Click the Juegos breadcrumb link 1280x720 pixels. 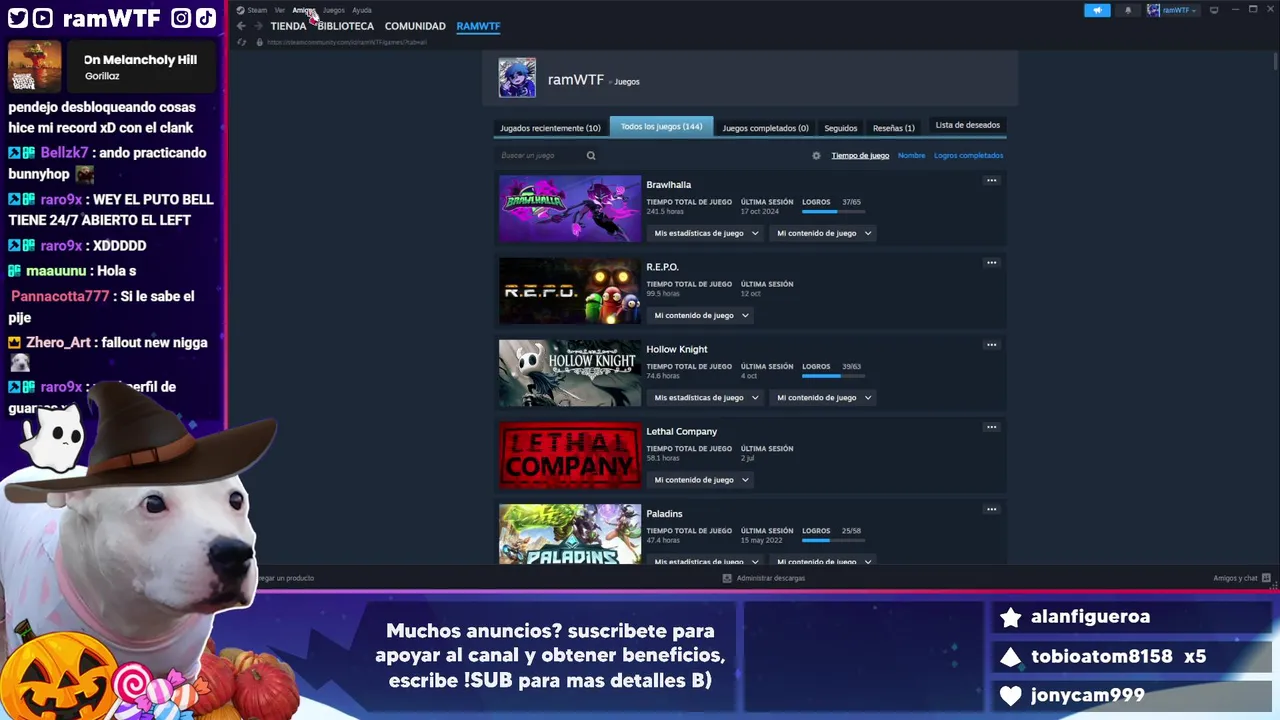click(x=627, y=82)
